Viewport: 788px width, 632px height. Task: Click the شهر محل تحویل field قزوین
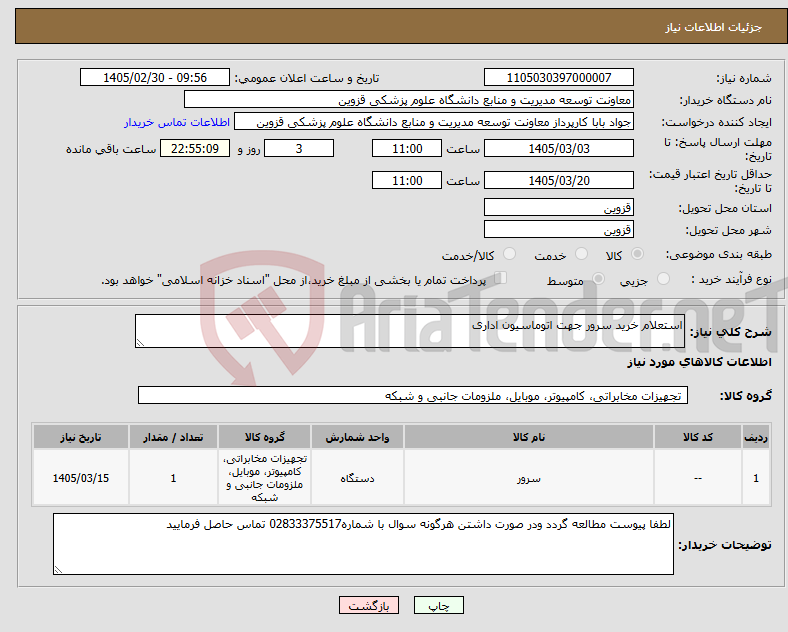pyautogui.click(x=558, y=229)
